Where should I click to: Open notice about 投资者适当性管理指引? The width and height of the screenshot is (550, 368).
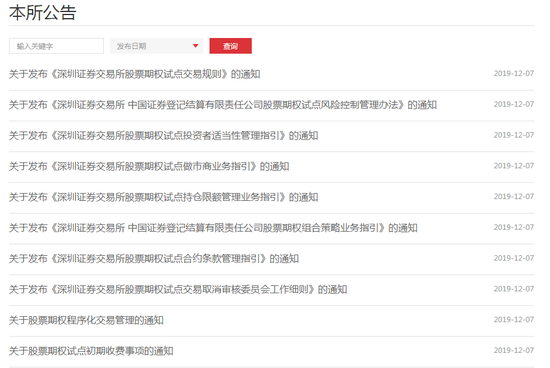(x=163, y=135)
